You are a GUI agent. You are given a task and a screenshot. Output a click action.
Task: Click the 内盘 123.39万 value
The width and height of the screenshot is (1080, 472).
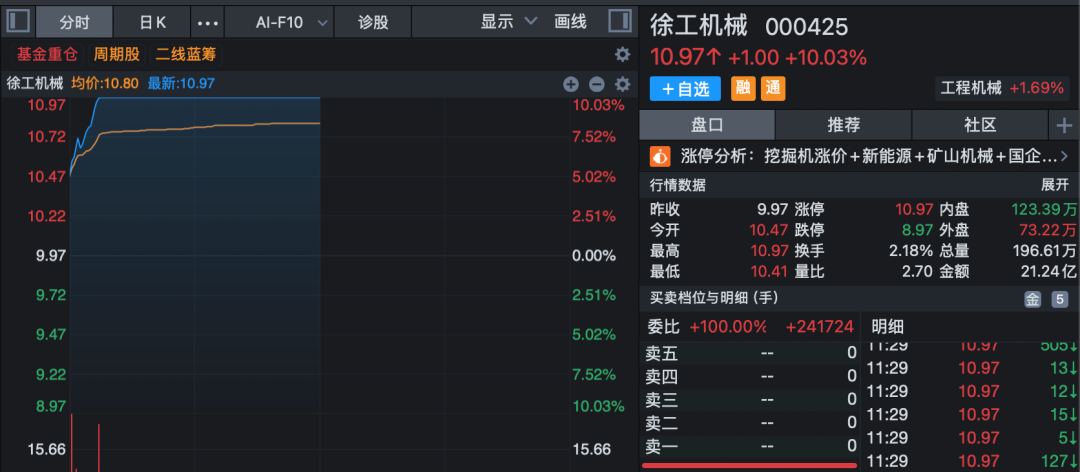[1043, 209]
